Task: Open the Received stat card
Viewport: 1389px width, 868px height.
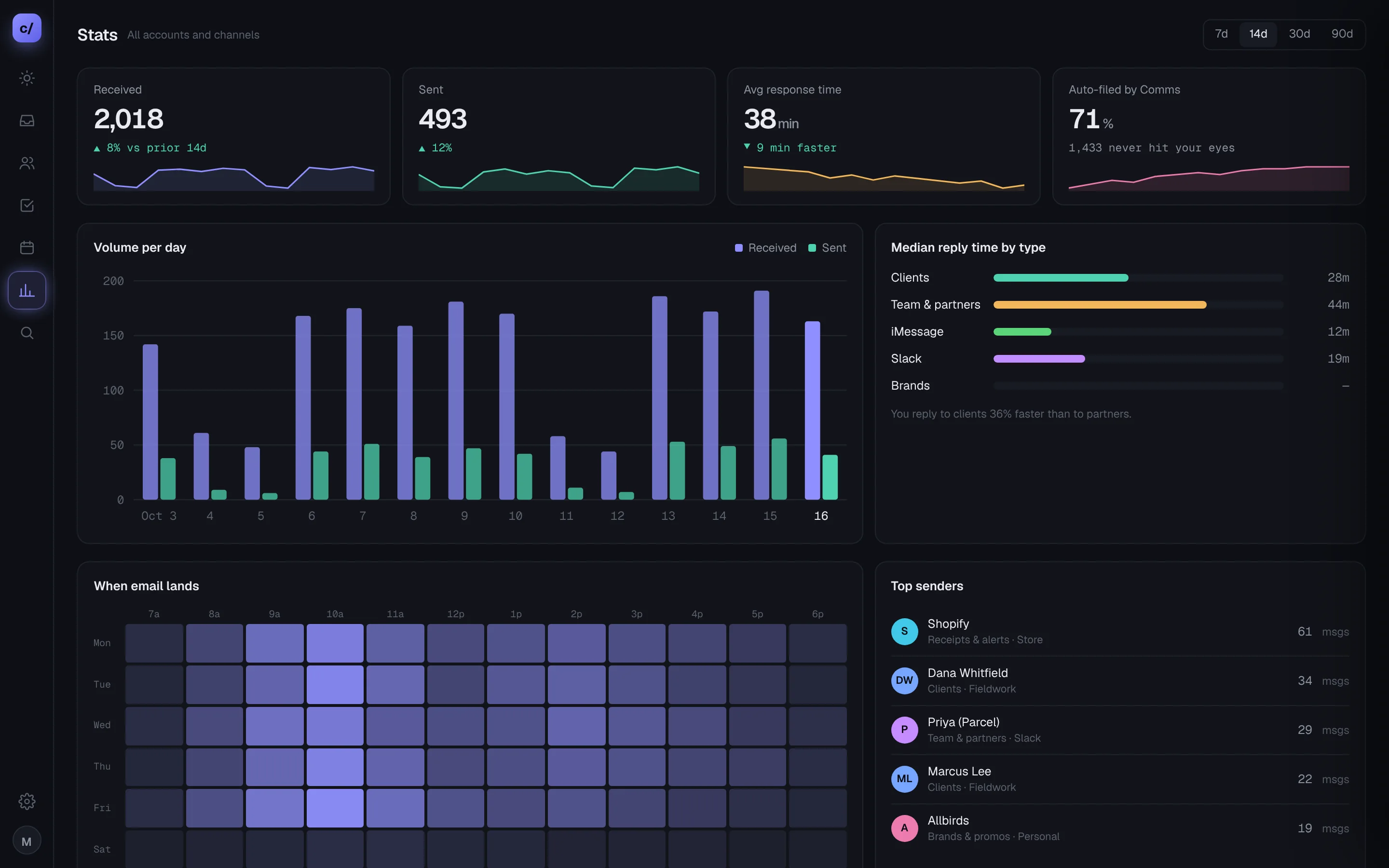Action: (x=233, y=136)
